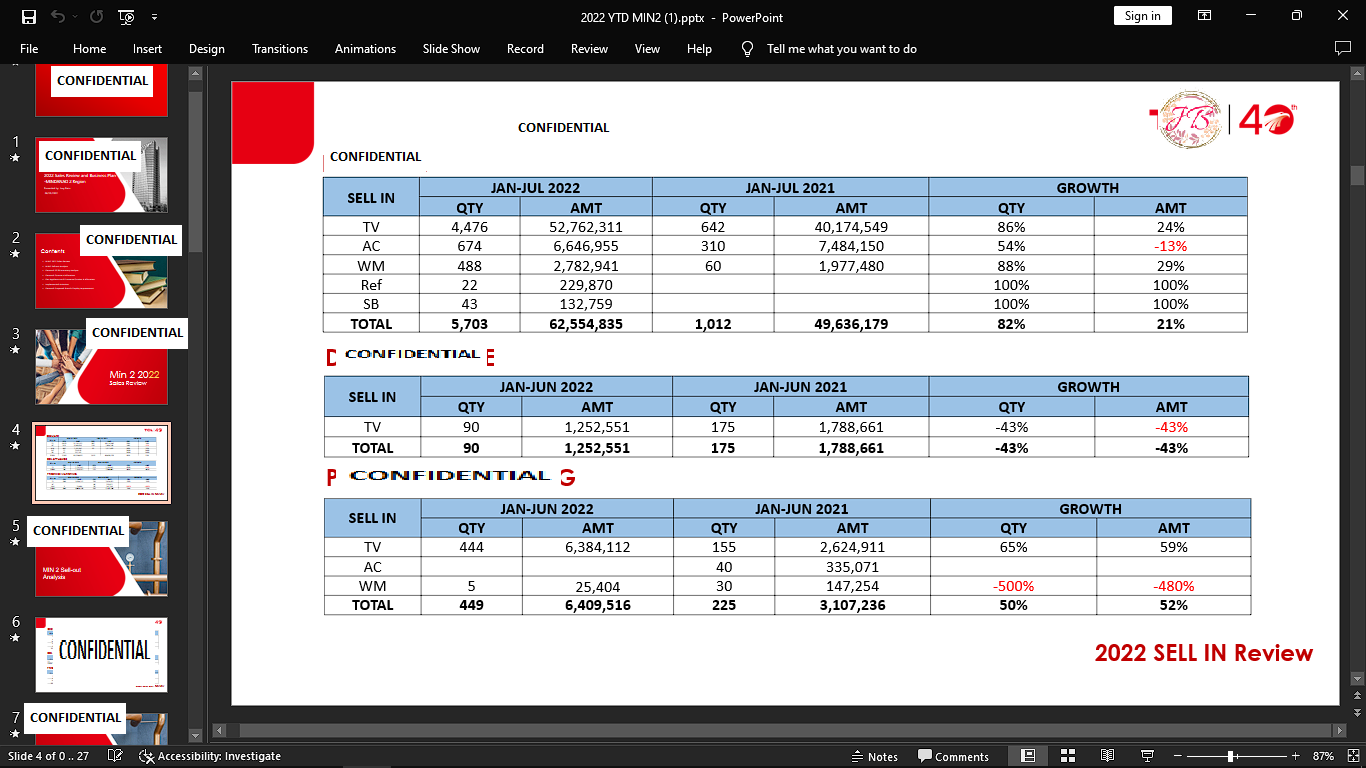Screen dimensions: 1366x768
Task: Save the presentation with the floppy disk icon
Action: pyautogui.click(x=29, y=17)
